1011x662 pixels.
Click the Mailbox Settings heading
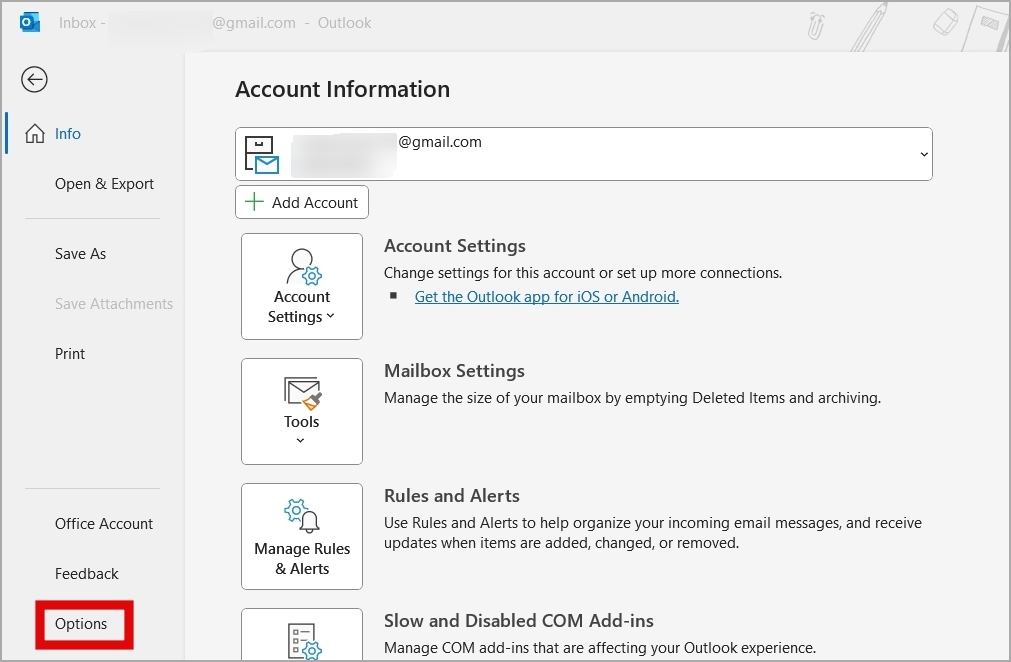[455, 371]
